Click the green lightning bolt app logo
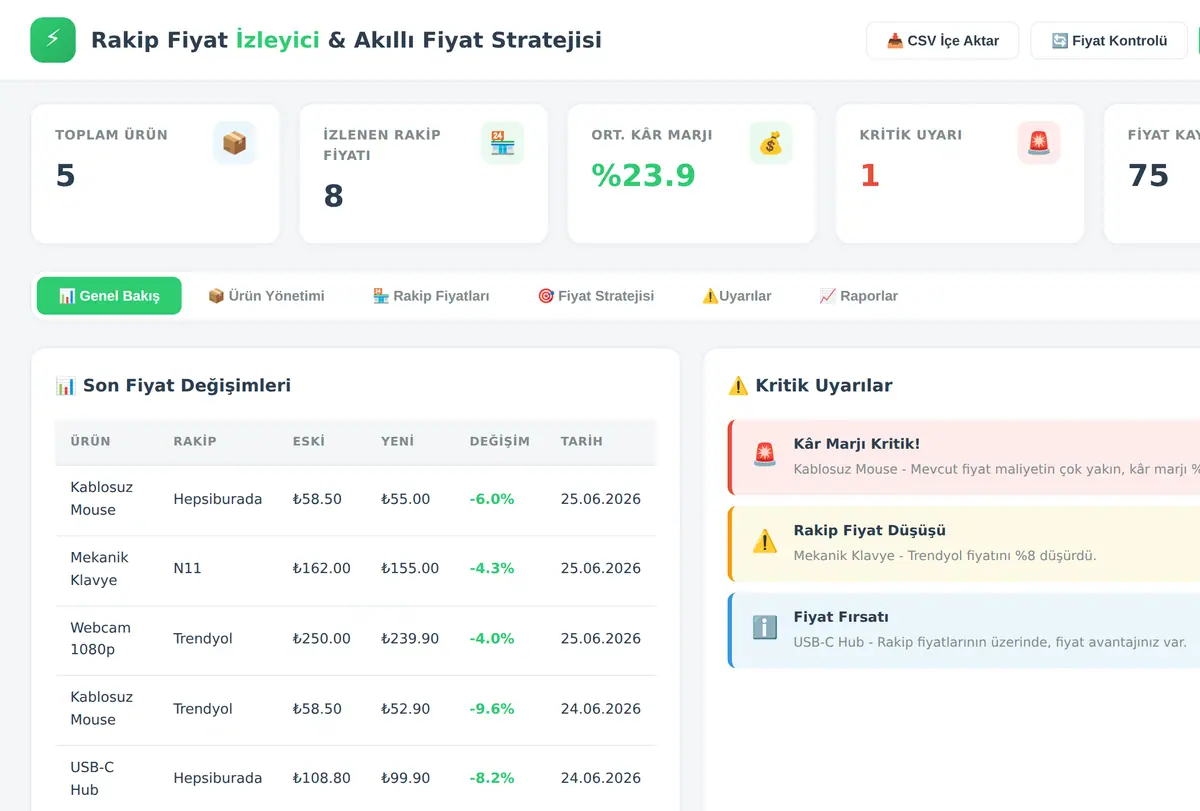This screenshot has height=811, width=1200. pos(53,40)
